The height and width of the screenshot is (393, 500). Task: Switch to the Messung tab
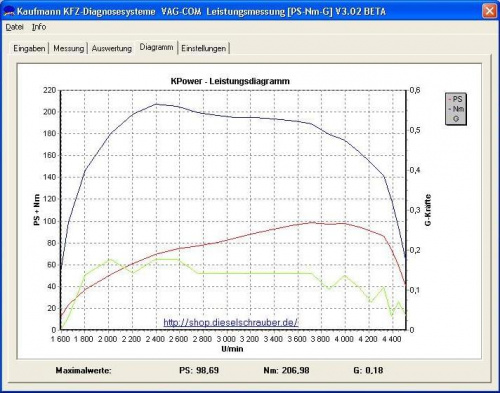[68, 48]
